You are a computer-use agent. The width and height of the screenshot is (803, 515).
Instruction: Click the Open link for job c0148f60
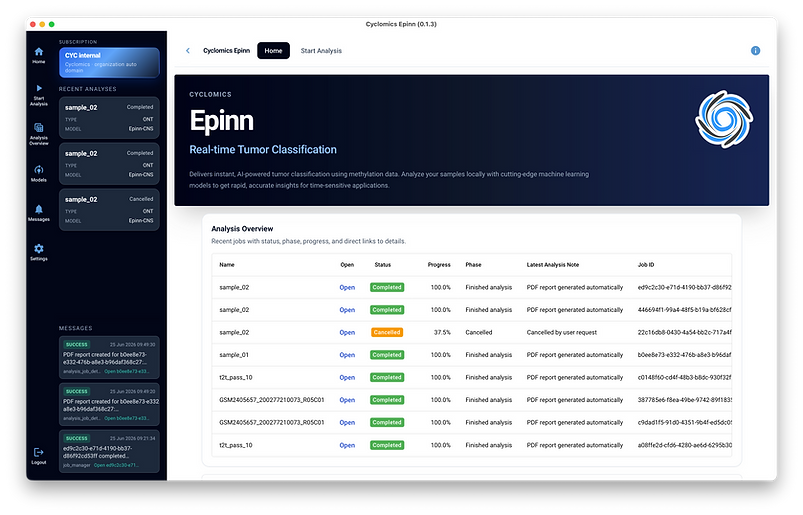pos(347,378)
